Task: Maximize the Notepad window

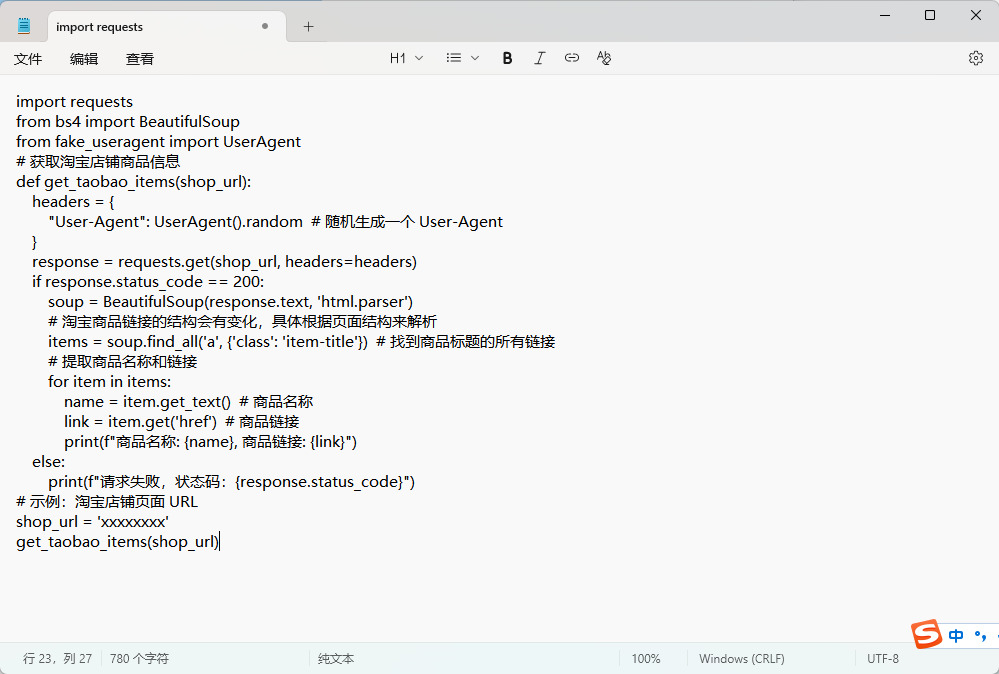Action: [x=930, y=15]
